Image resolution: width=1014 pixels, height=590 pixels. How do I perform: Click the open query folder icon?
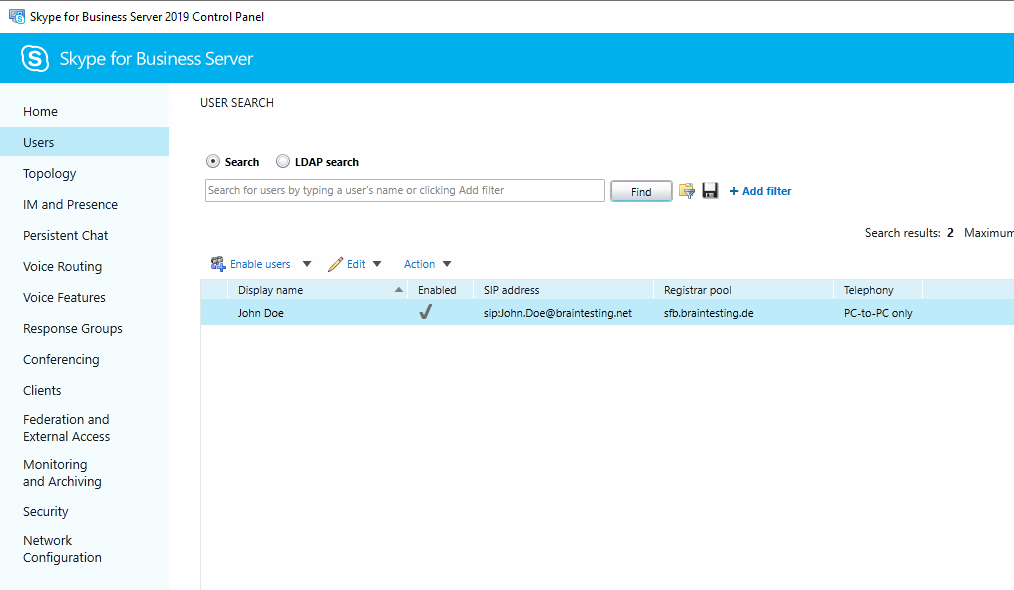tap(687, 191)
